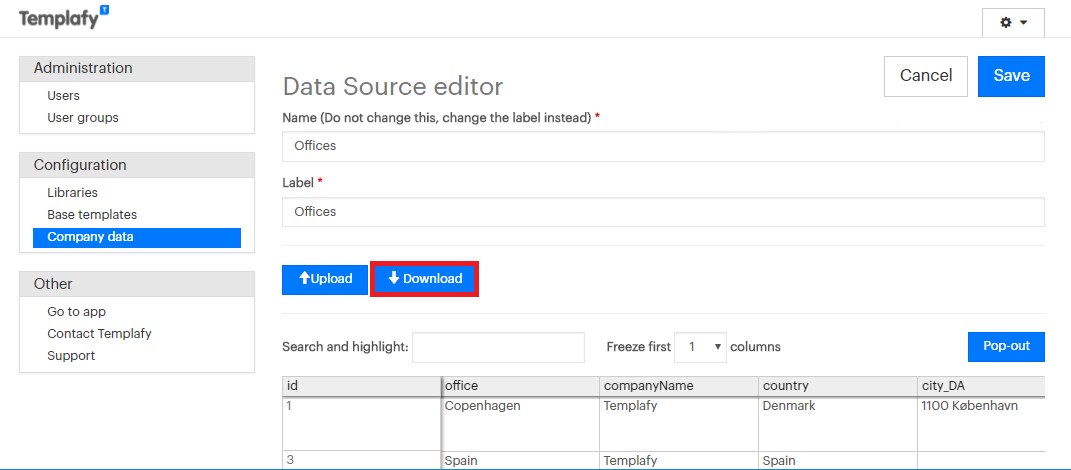Select Base templates in sidebar
The width and height of the screenshot is (1071, 470).
point(92,215)
